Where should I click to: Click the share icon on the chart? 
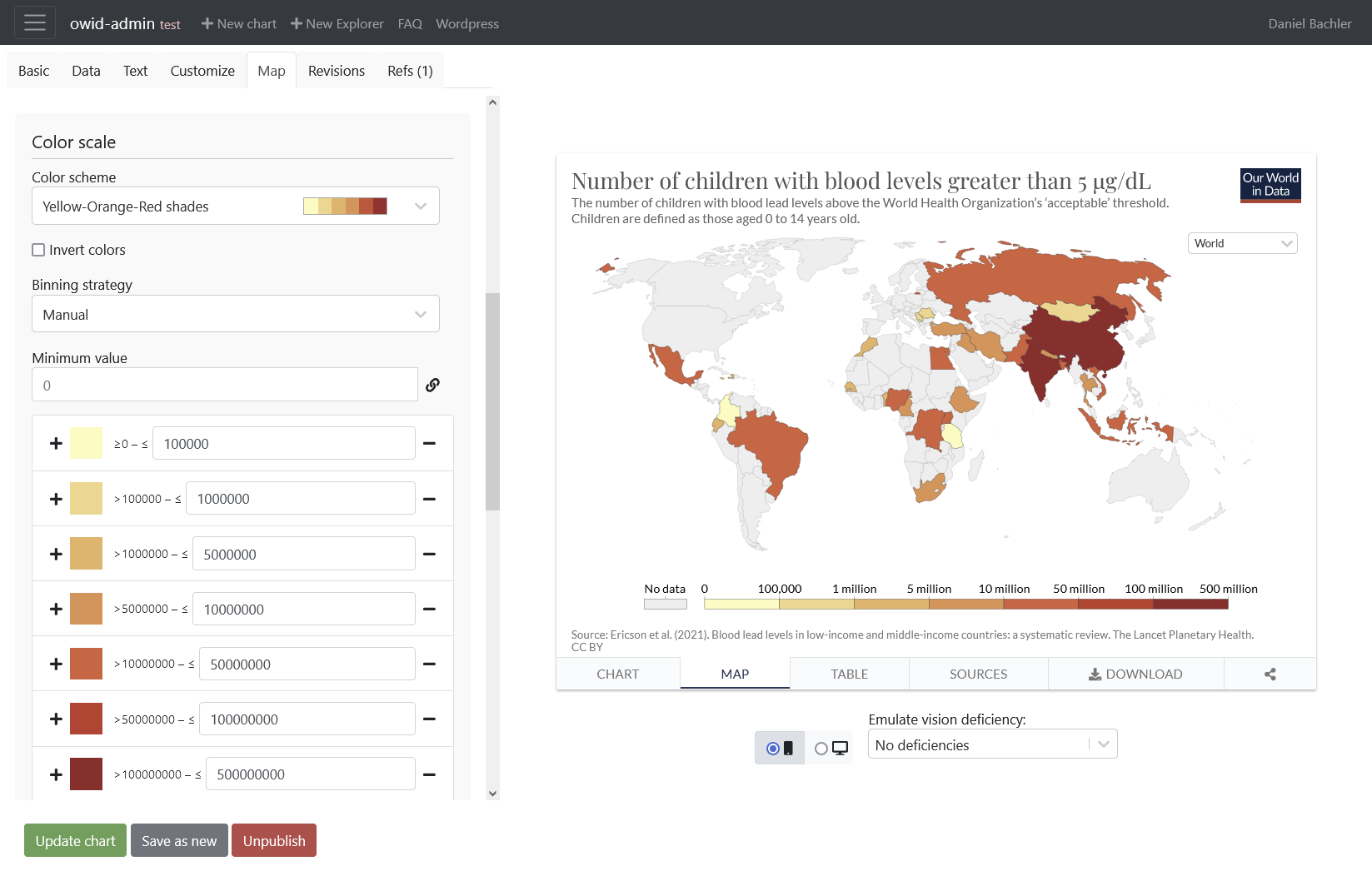[x=1270, y=674]
